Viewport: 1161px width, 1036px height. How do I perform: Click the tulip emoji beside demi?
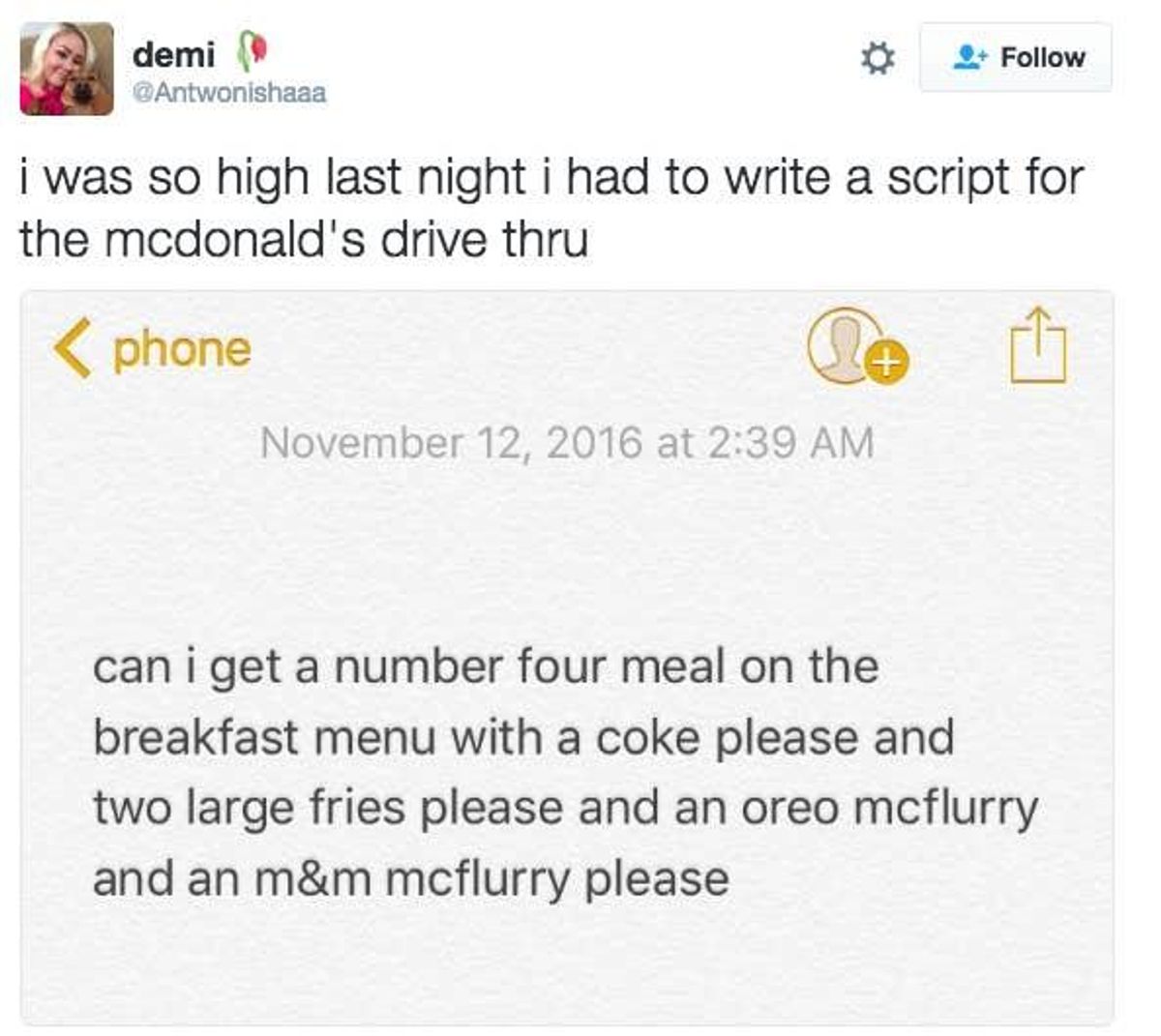(x=249, y=52)
